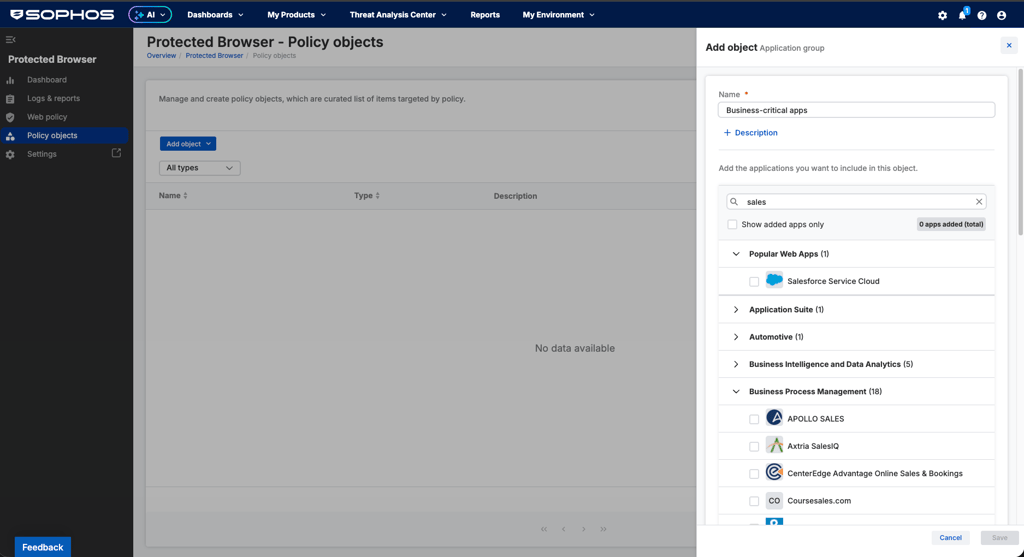Check the Axtria SalesIQ checkbox
The width and height of the screenshot is (1024, 557).
pyautogui.click(x=754, y=447)
